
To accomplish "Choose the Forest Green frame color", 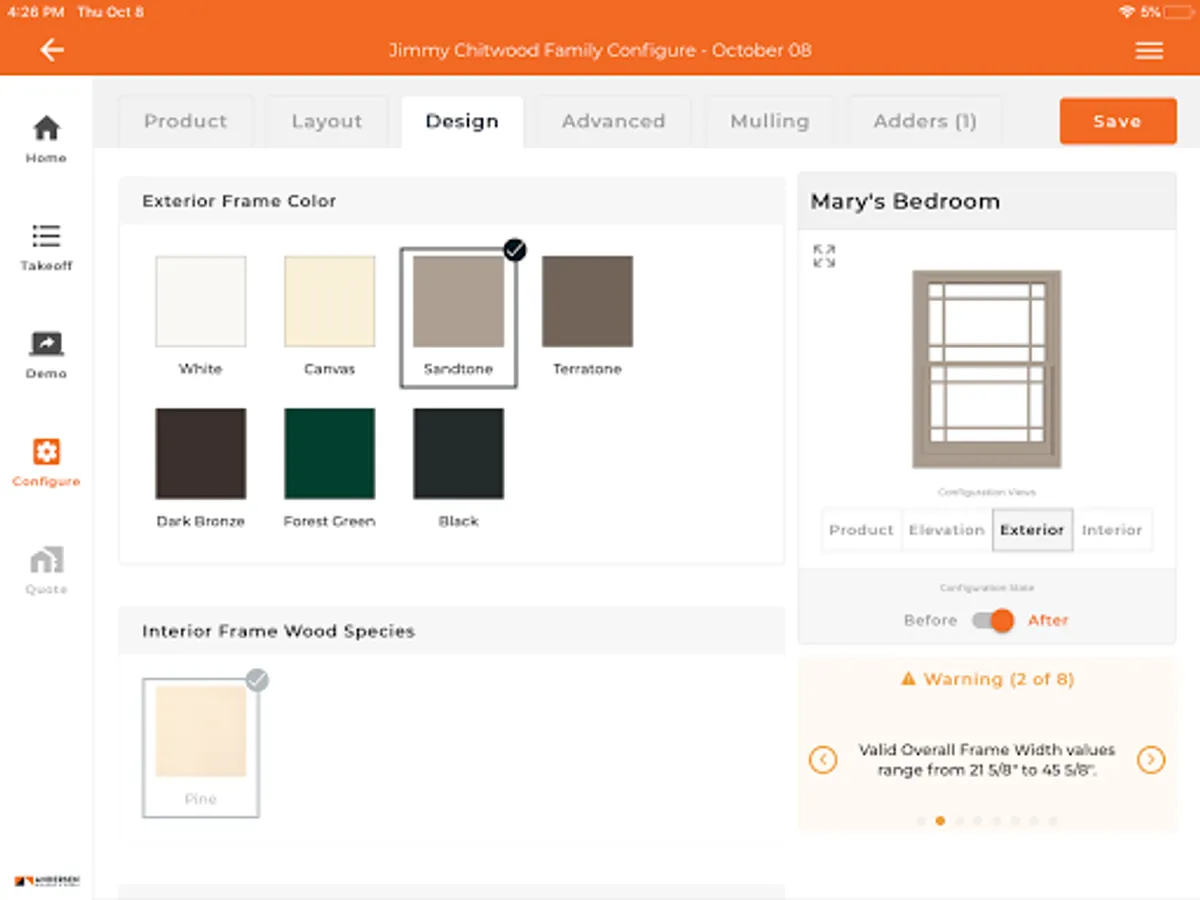I will (x=329, y=468).
